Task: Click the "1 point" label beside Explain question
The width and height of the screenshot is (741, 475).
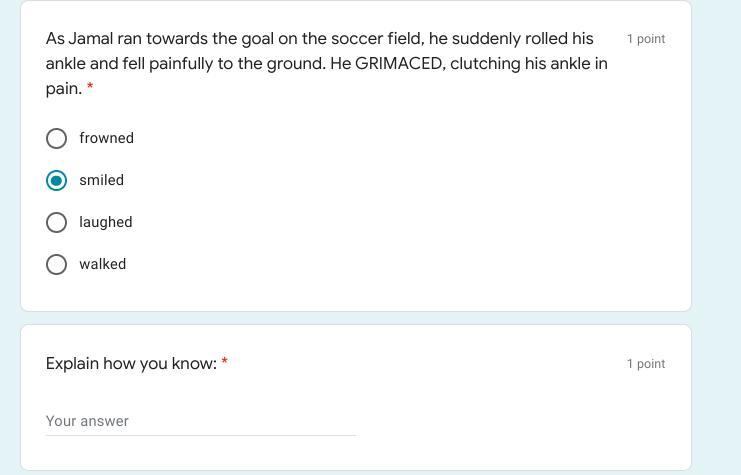Action: point(646,364)
